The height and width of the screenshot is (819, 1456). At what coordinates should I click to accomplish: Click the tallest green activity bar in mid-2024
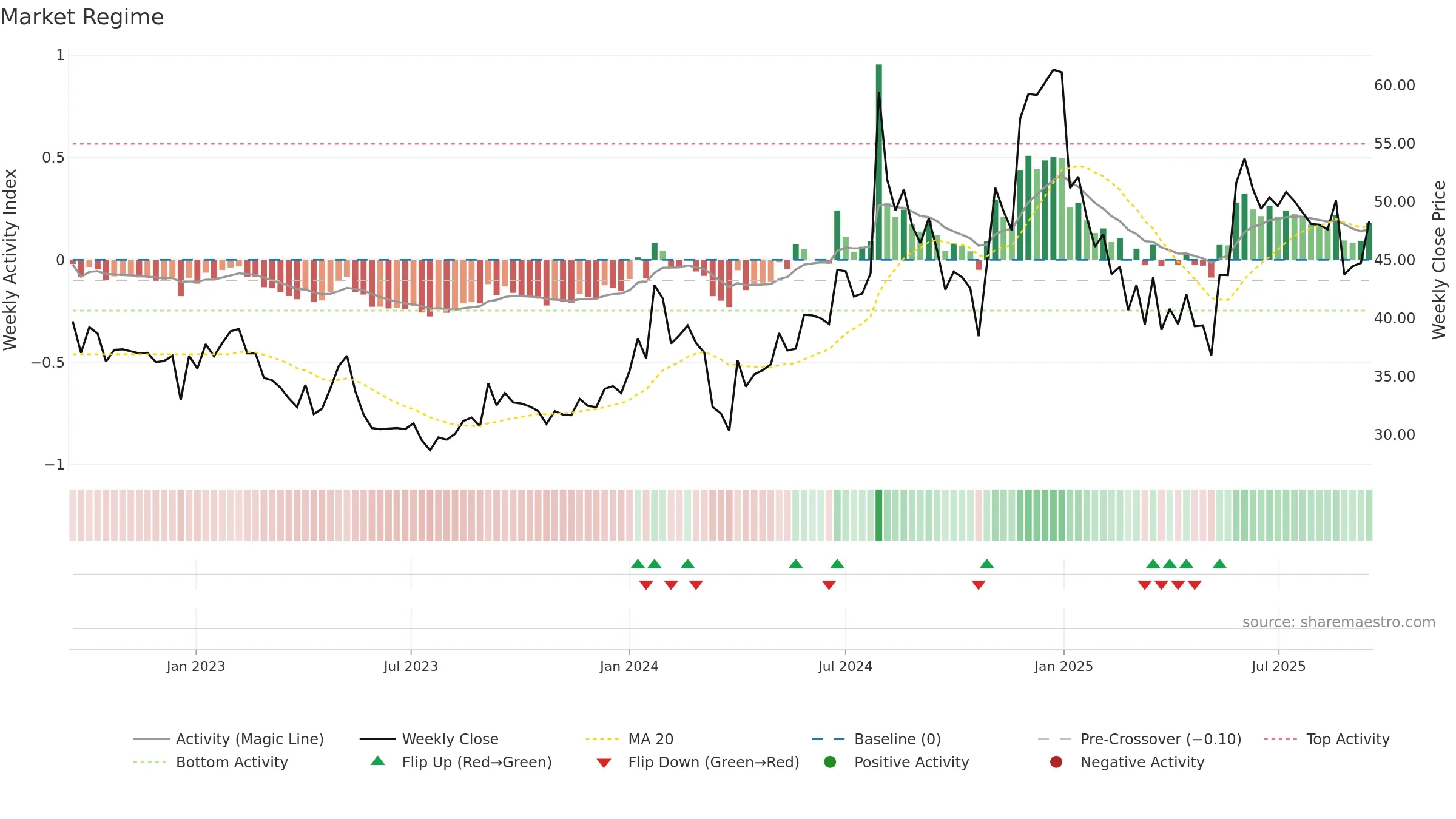(x=879, y=162)
